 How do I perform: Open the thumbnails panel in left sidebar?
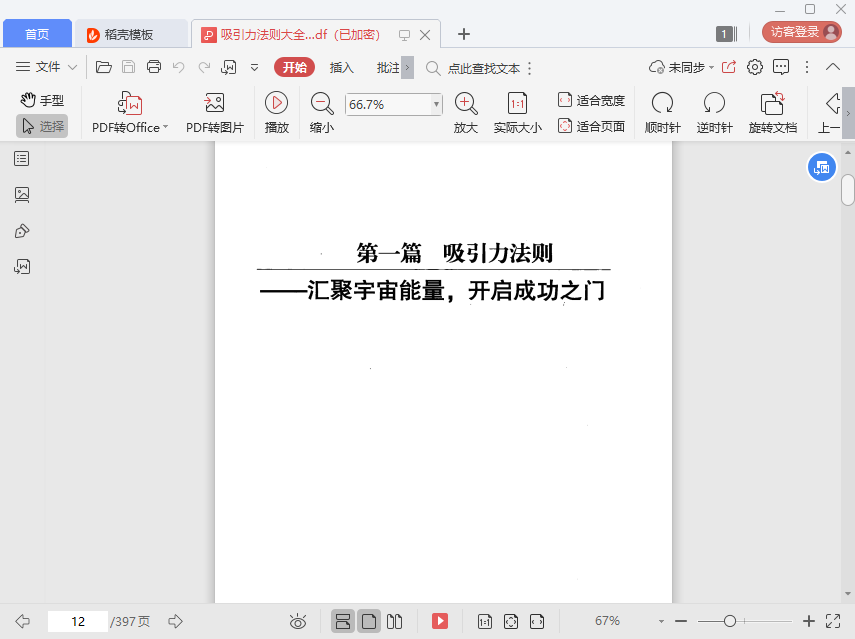tap(22, 195)
